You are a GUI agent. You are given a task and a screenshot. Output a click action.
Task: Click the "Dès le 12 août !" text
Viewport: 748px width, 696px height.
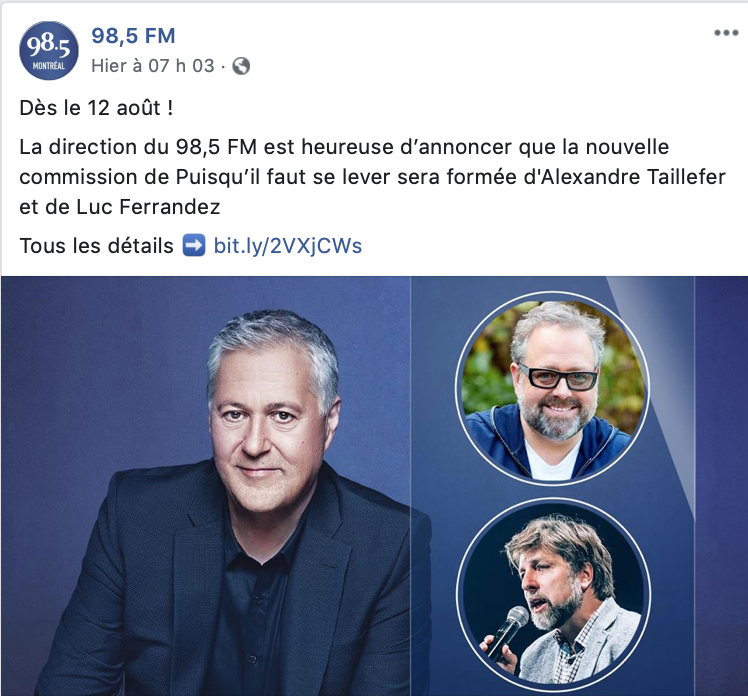[x=96, y=108]
